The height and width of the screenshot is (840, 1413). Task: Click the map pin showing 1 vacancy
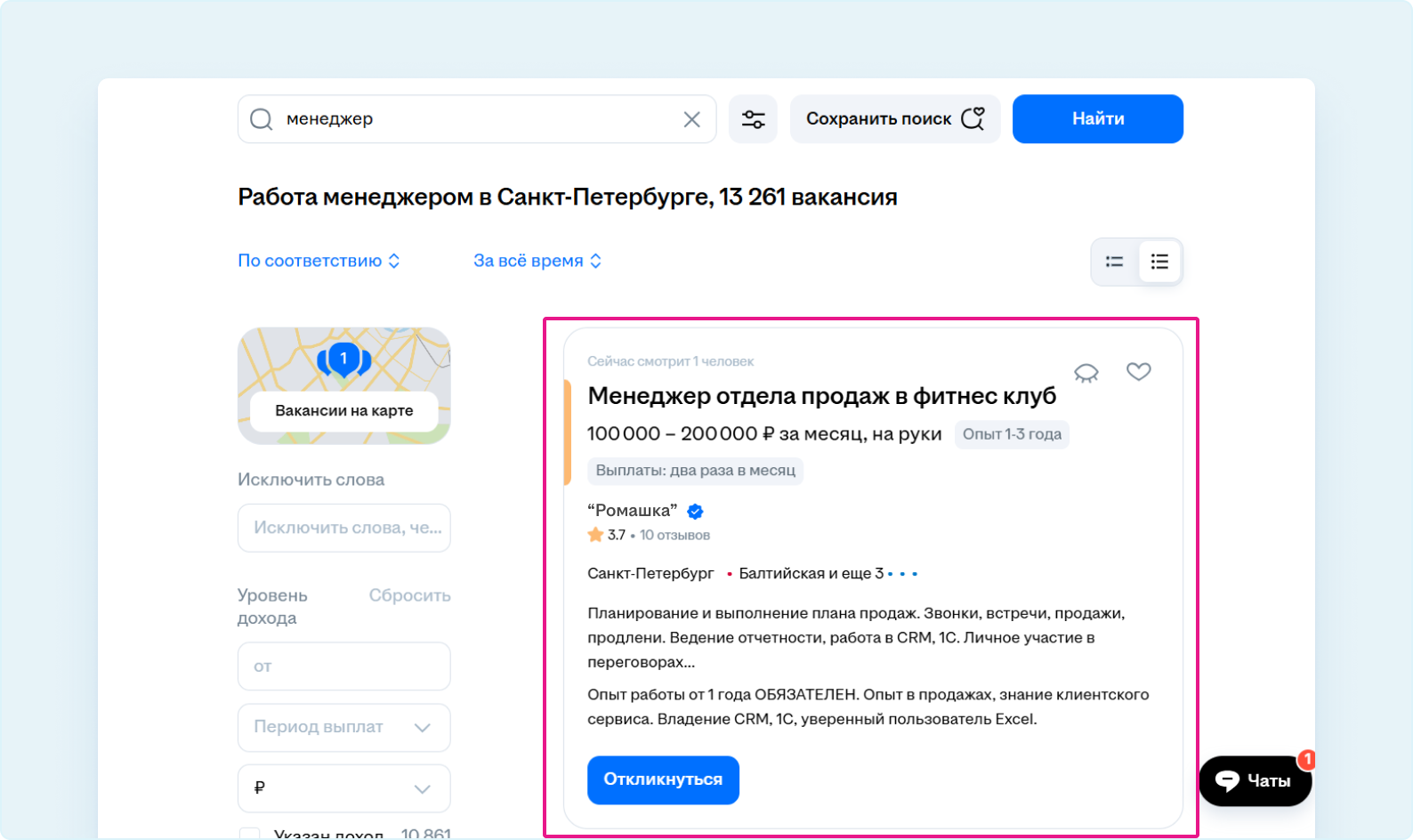(343, 359)
